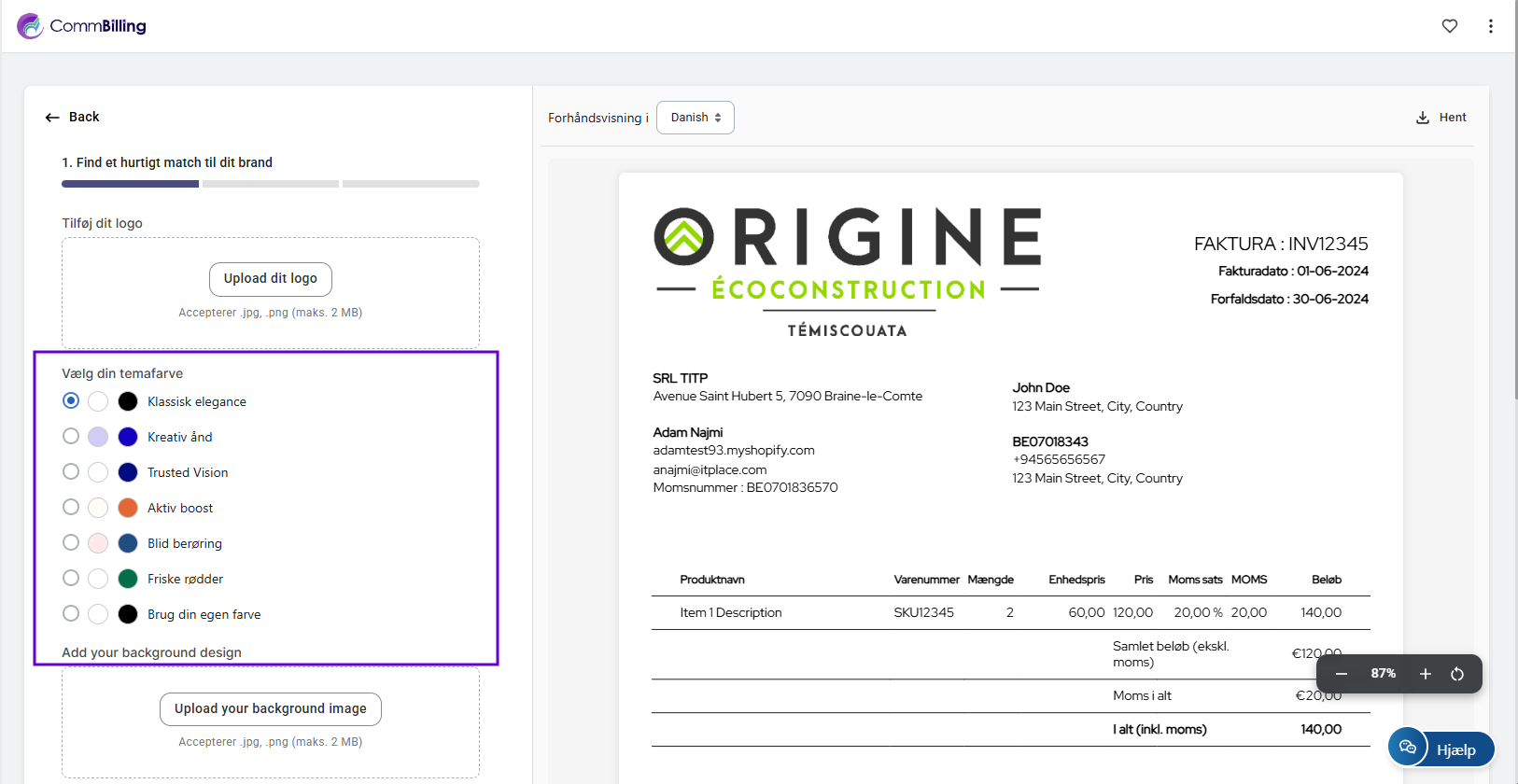Click the second step progress bar segment

271,184
